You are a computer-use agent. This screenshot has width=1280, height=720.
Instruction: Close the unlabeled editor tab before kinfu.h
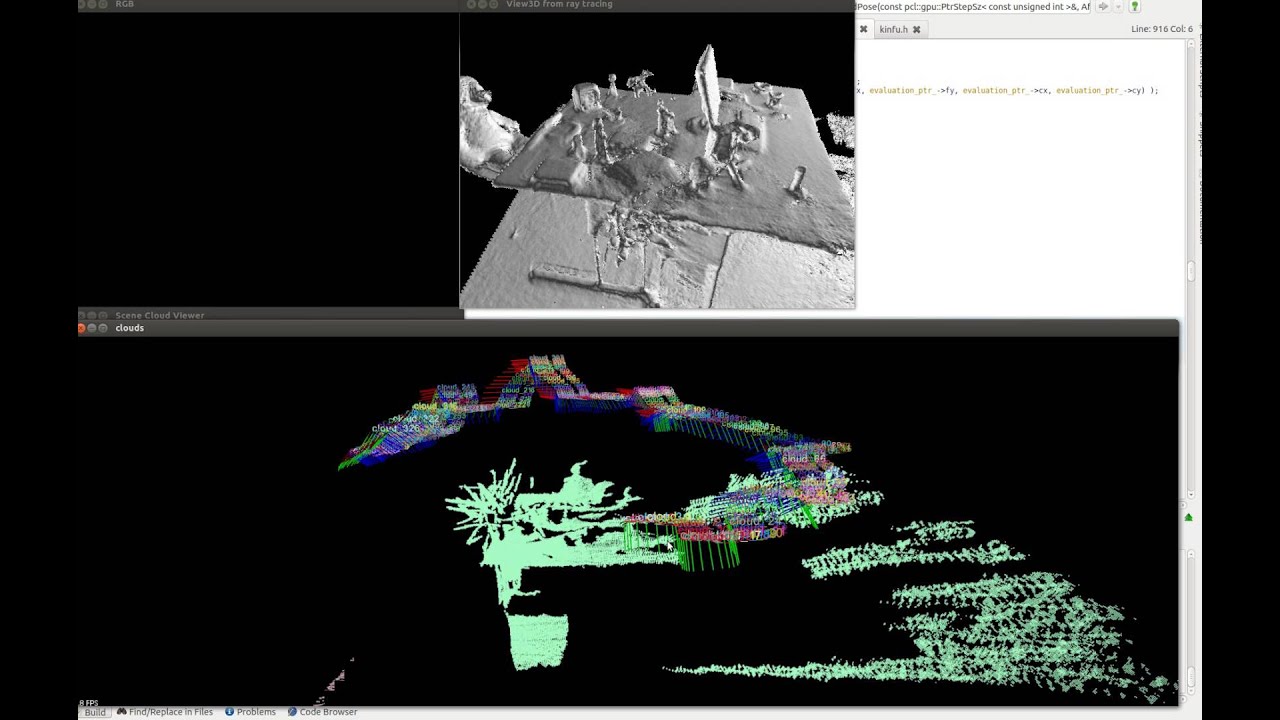click(x=863, y=29)
